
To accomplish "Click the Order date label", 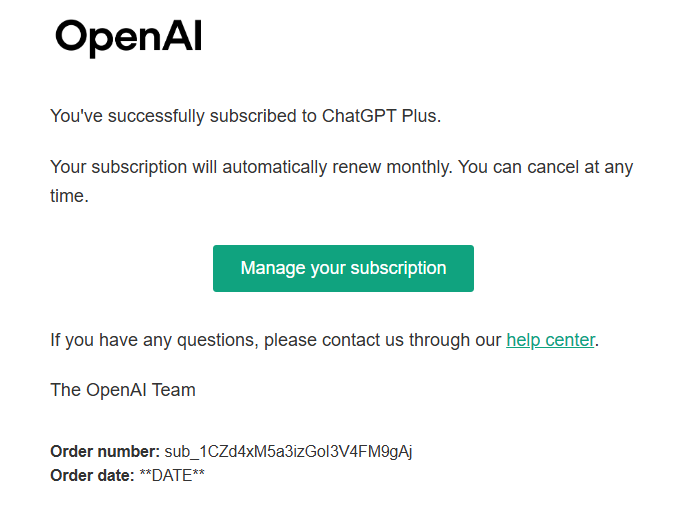I will click(x=92, y=475).
